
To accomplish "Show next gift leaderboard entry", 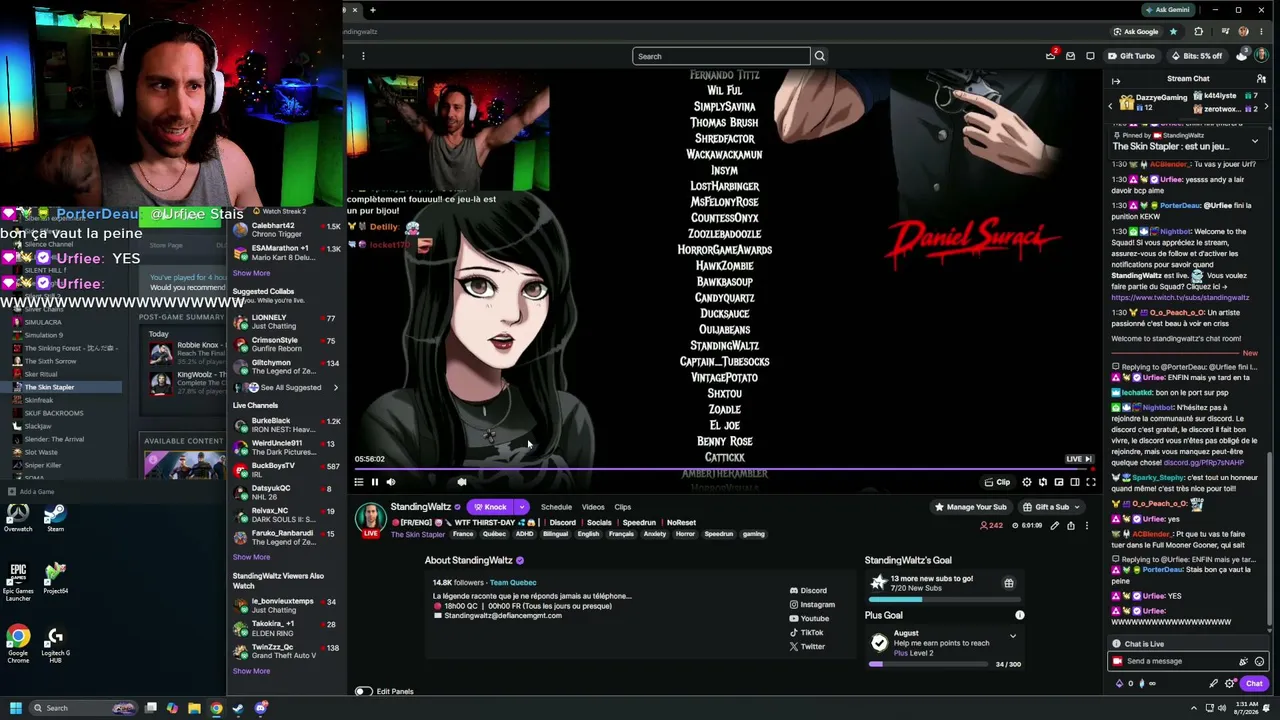I will [1267, 106].
